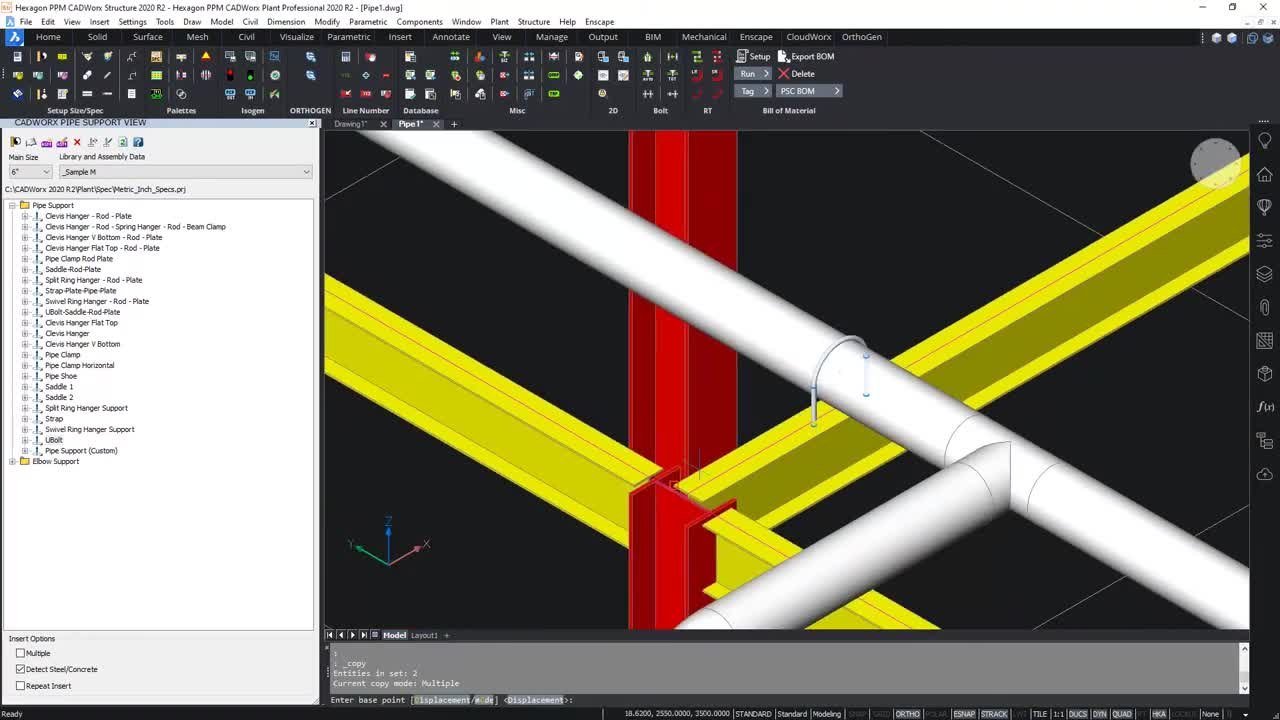Click command history scroll-up arrow
The height and width of the screenshot is (720, 1280).
pyautogui.click(x=1244, y=649)
